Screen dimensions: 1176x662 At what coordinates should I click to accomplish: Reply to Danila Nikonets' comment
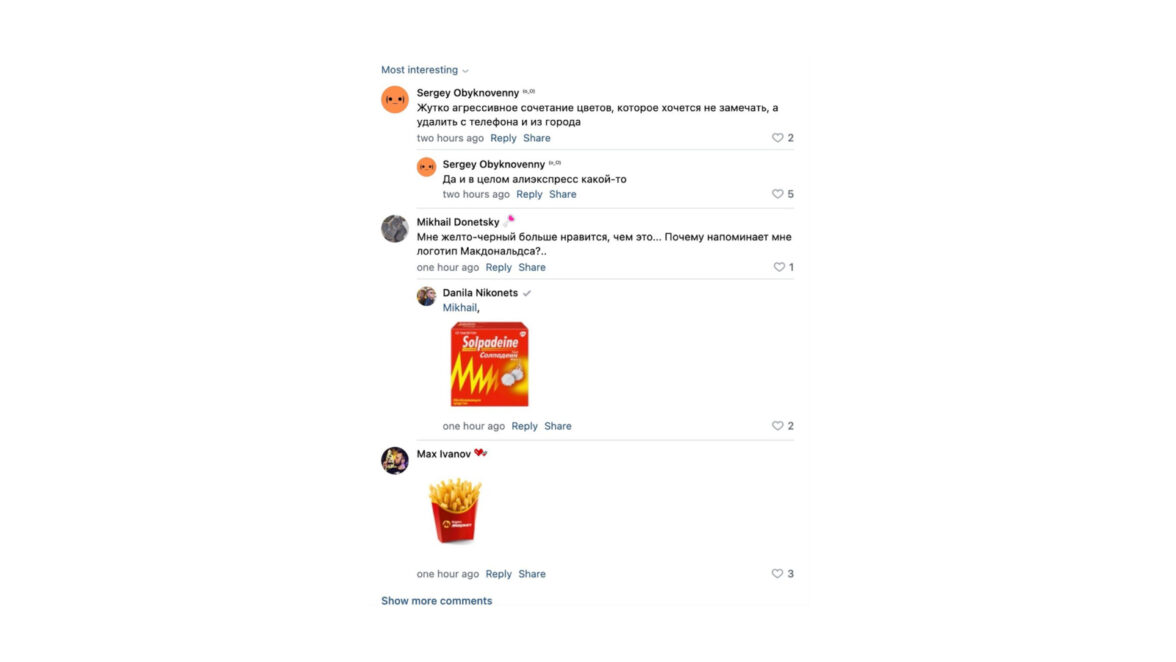coord(524,426)
